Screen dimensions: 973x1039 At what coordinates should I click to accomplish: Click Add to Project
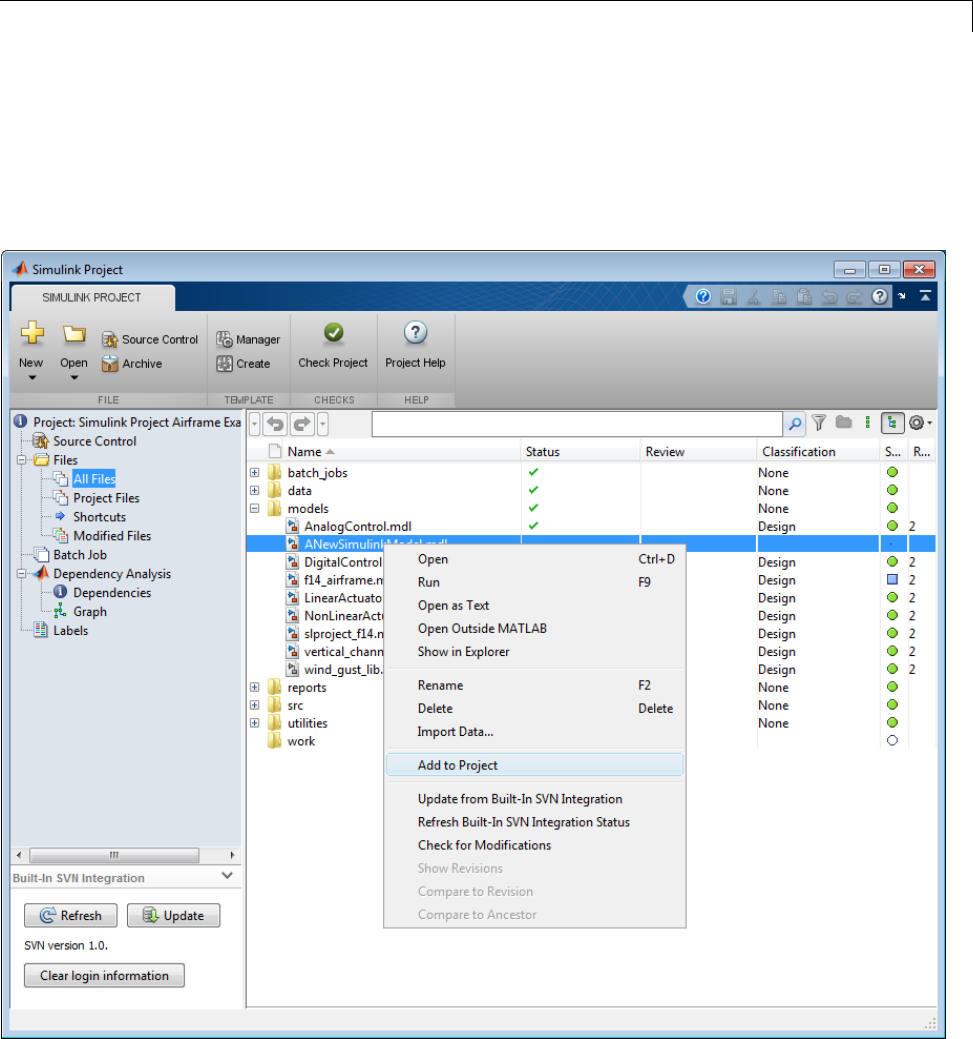point(534,765)
